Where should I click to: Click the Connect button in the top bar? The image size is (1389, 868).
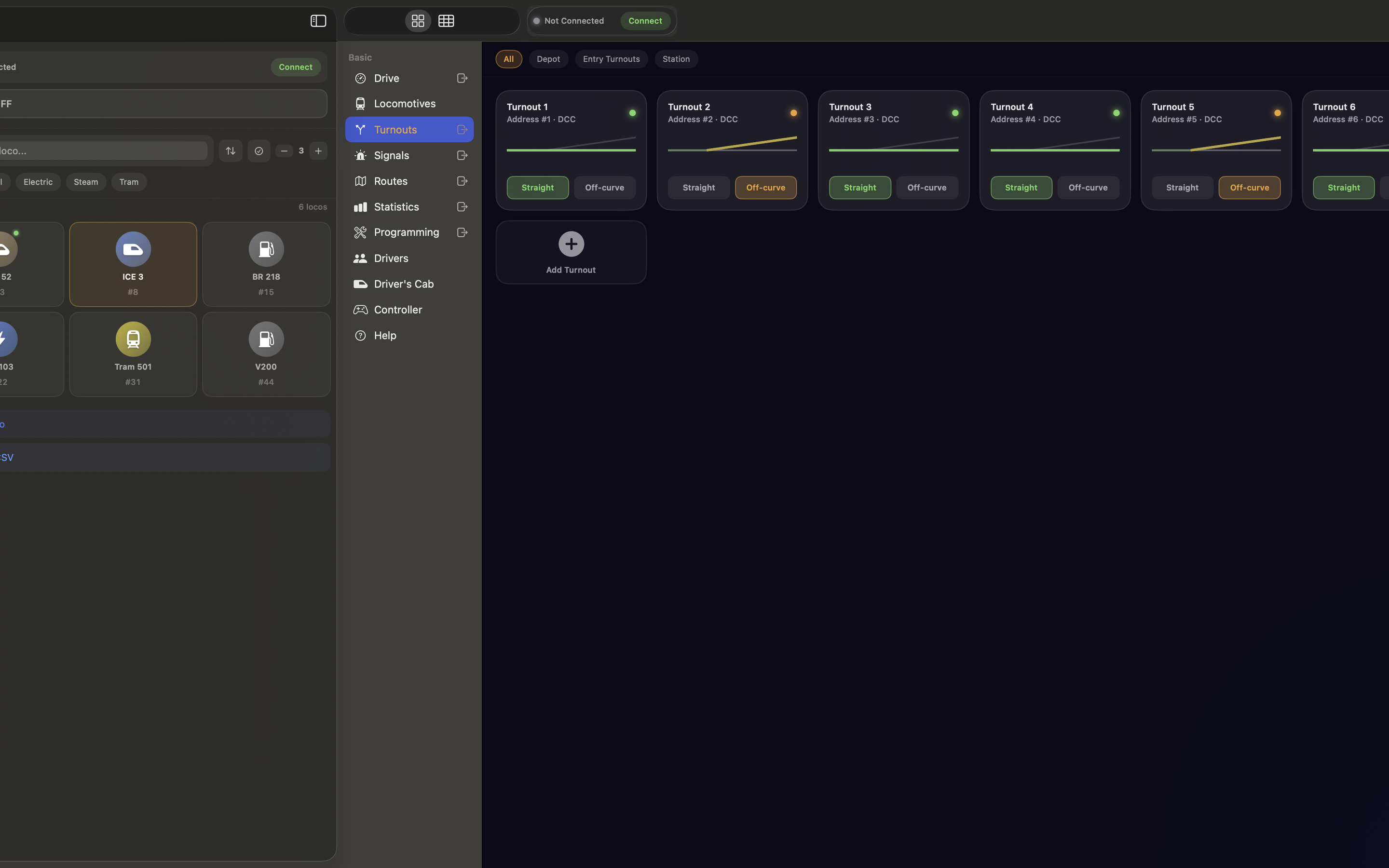pyautogui.click(x=644, y=21)
